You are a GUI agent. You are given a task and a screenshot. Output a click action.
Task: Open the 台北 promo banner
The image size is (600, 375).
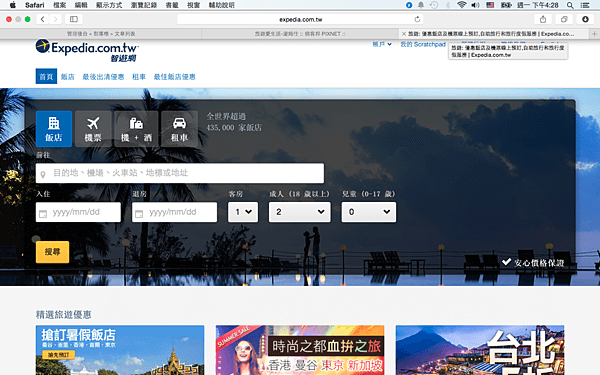(480, 350)
